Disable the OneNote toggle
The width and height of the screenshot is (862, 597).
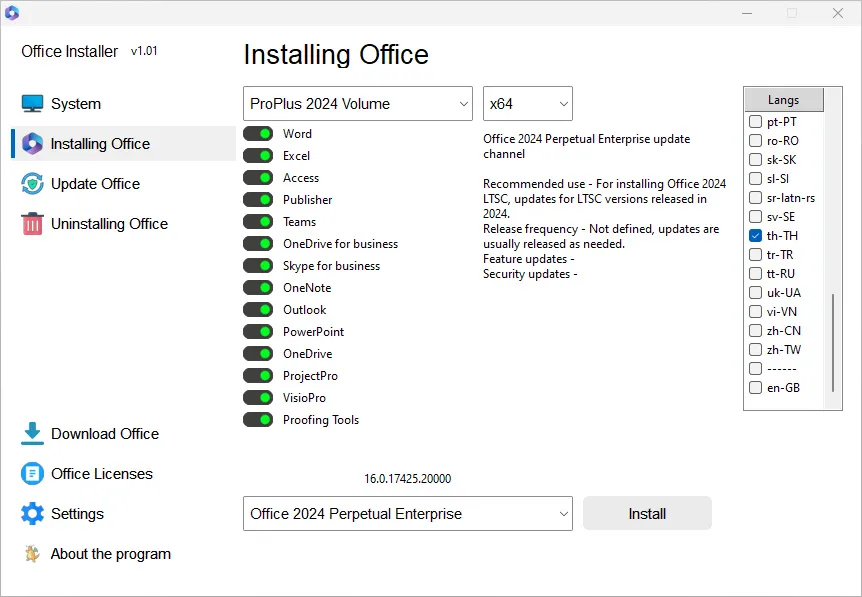(x=258, y=288)
